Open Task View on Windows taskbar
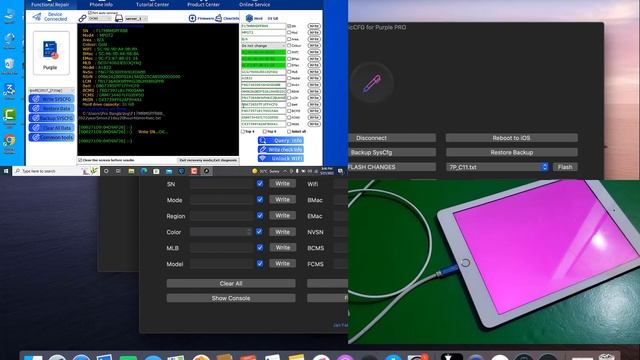Image resolution: width=640 pixels, height=360 pixels. coord(118,171)
